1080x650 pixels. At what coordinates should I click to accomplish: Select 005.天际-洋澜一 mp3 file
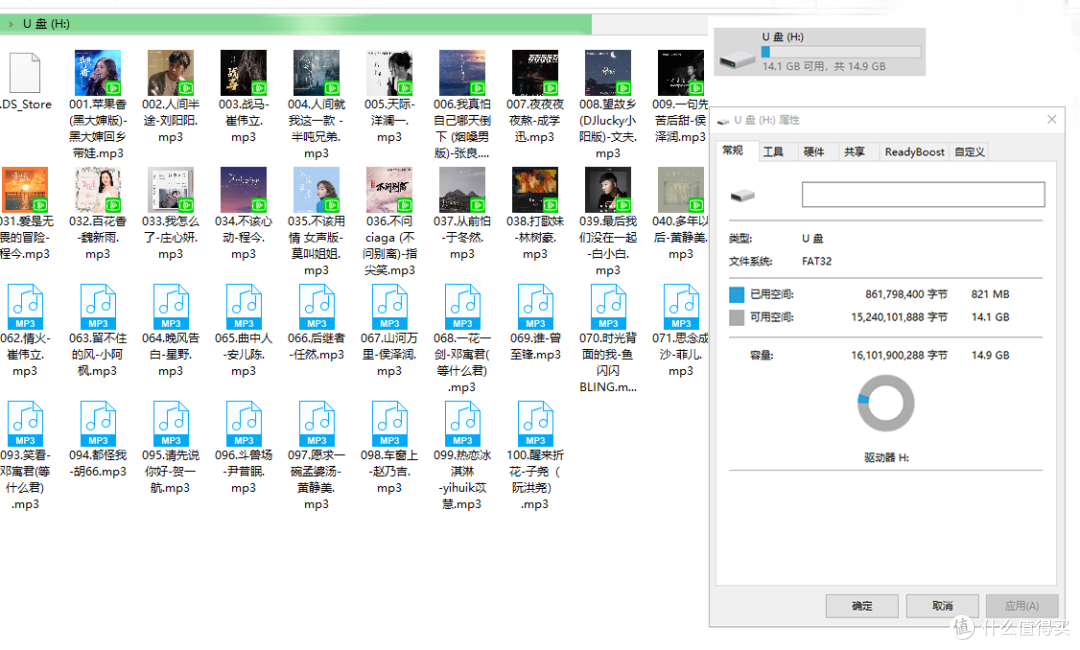[x=389, y=72]
